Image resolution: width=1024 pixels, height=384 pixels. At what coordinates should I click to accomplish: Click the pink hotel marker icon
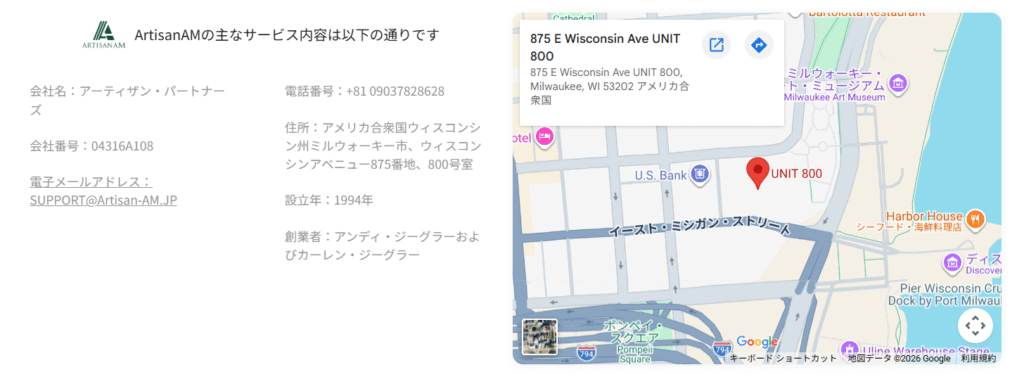pyautogui.click(x=543, y=137)
